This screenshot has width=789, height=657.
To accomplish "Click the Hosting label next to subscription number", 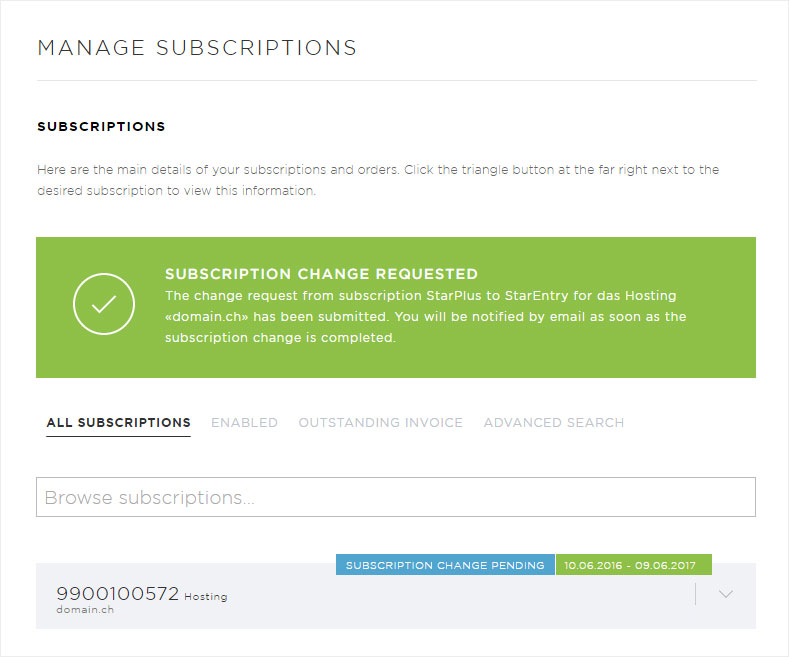I will 206,597.
